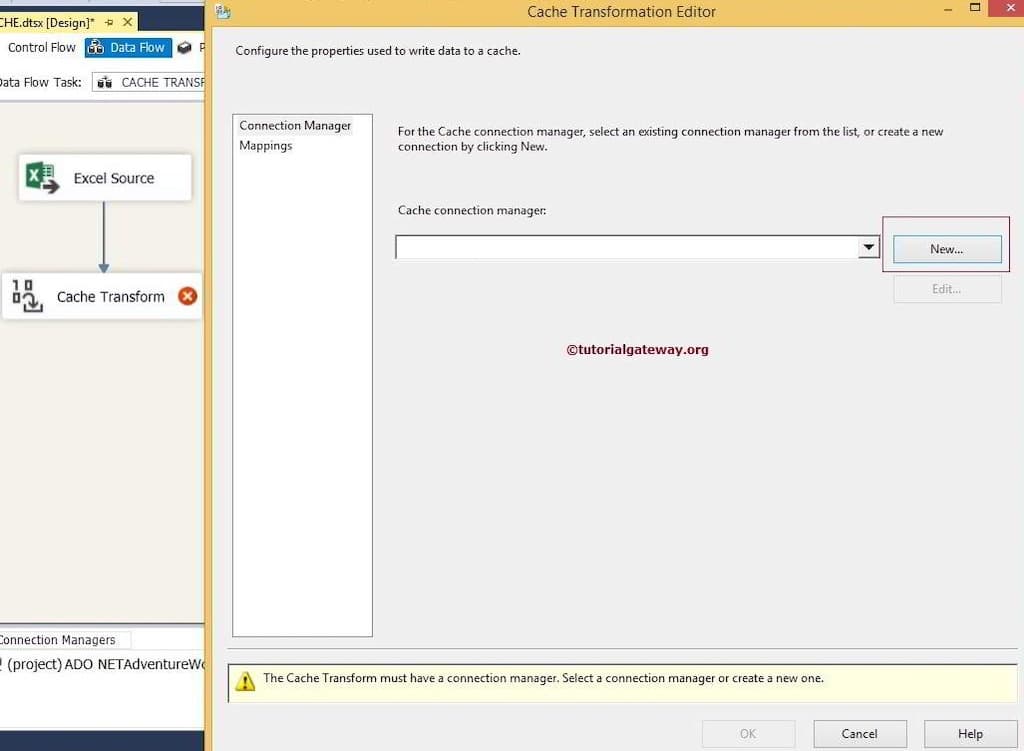Click the red error icon on Cache Transform
The width and height of the screenshot is (1024, 751).
(x=187, y=296)
